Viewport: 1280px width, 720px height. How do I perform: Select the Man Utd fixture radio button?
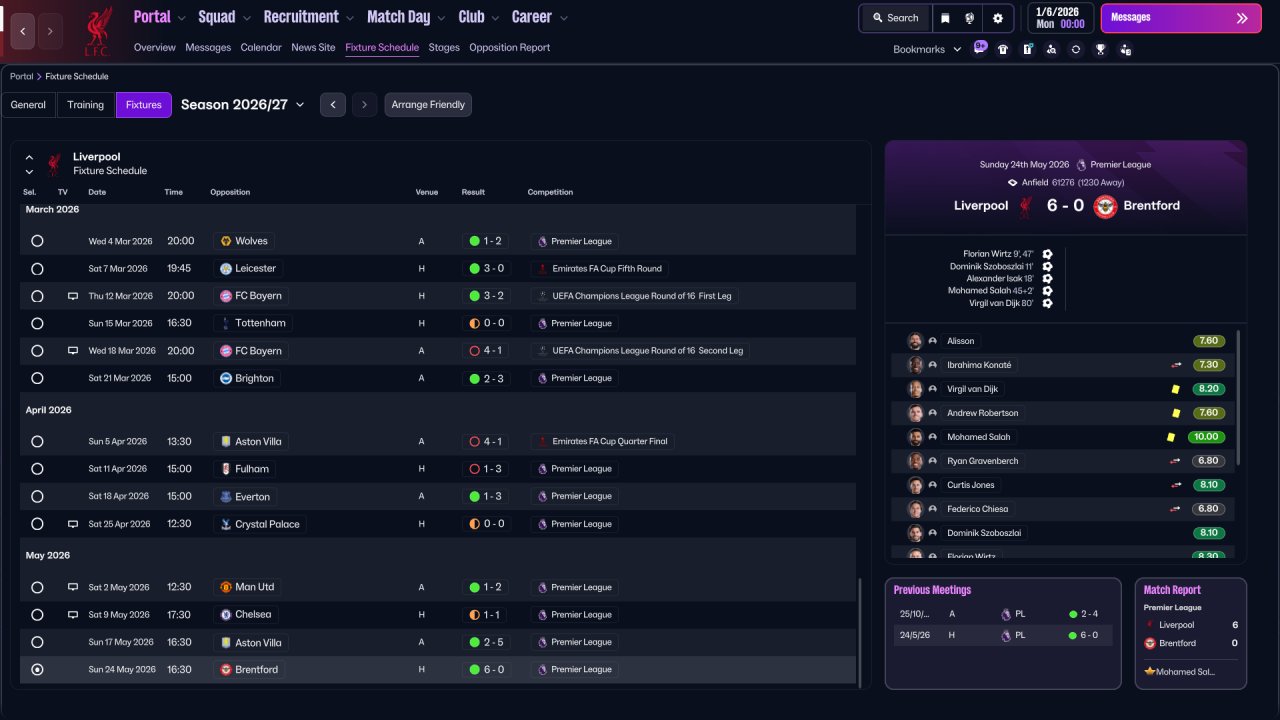tap(37, 587)
